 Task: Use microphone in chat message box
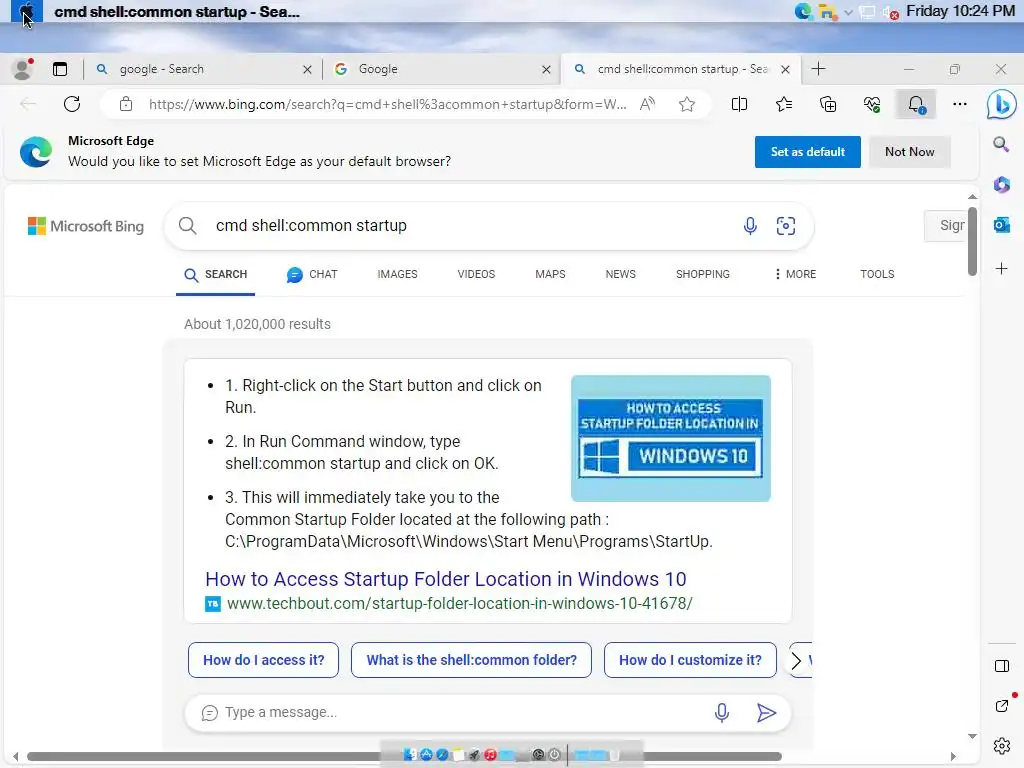coord(722,712)
